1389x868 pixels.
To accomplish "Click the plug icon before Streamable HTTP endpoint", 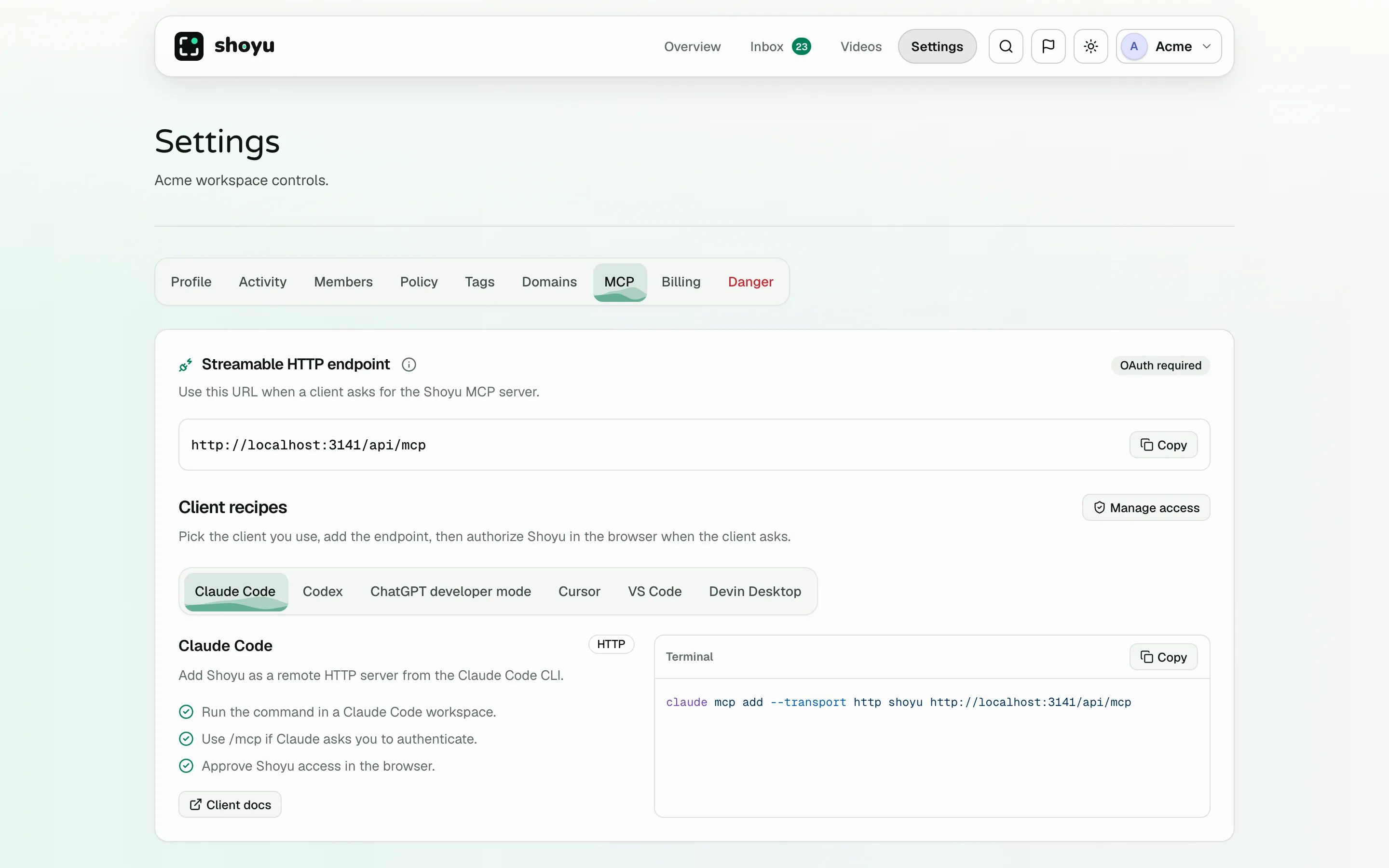I will coord(185,365).
